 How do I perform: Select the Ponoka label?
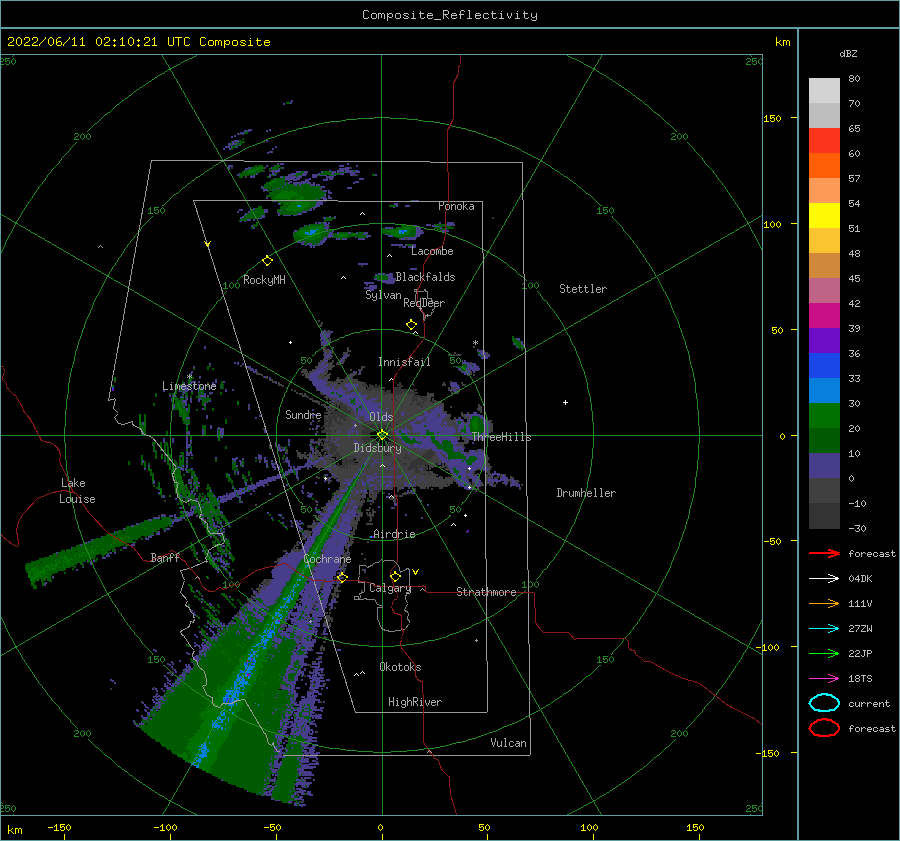point(456,206)
